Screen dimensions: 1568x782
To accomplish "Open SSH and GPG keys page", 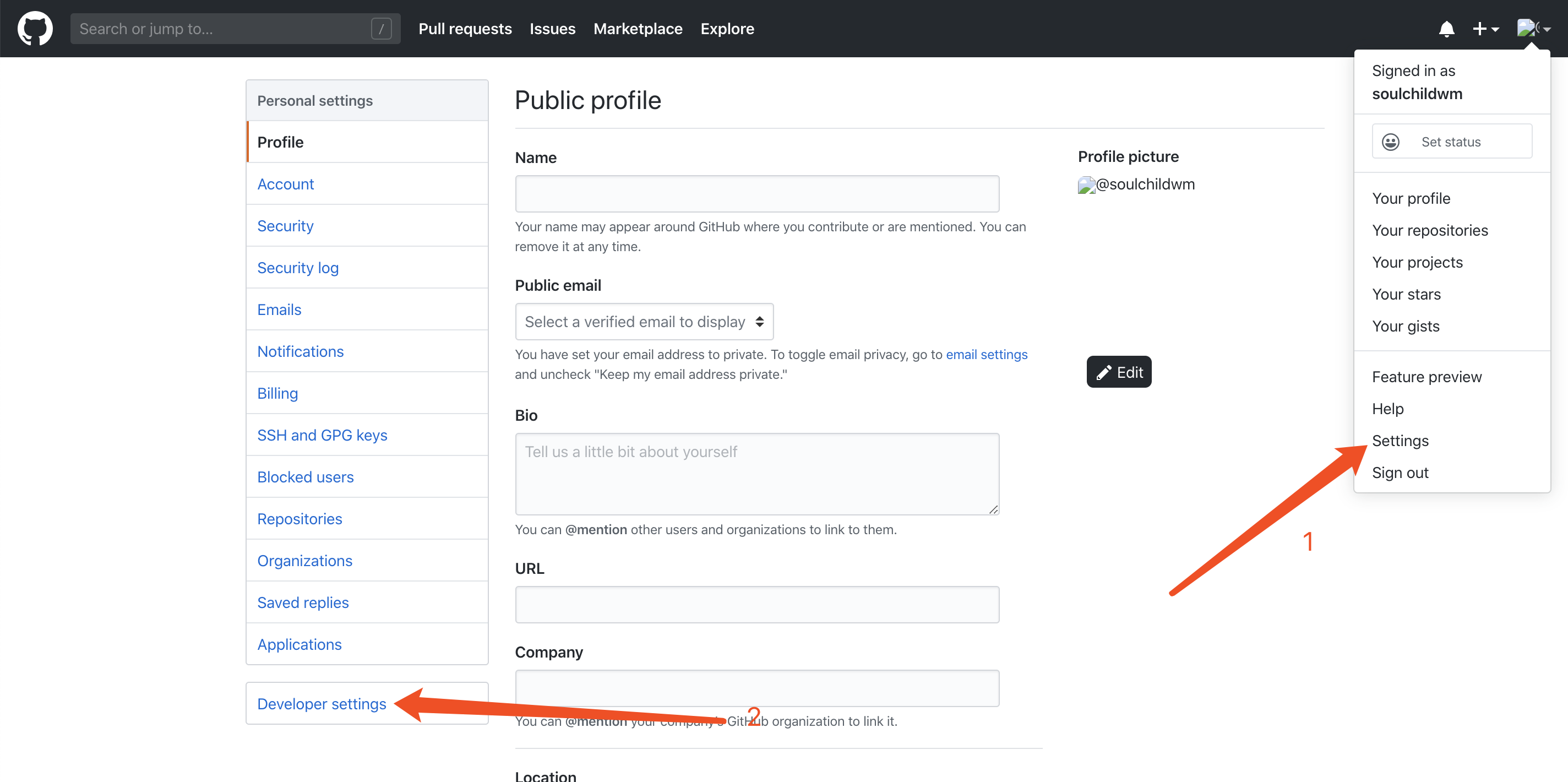I will 367,435.
